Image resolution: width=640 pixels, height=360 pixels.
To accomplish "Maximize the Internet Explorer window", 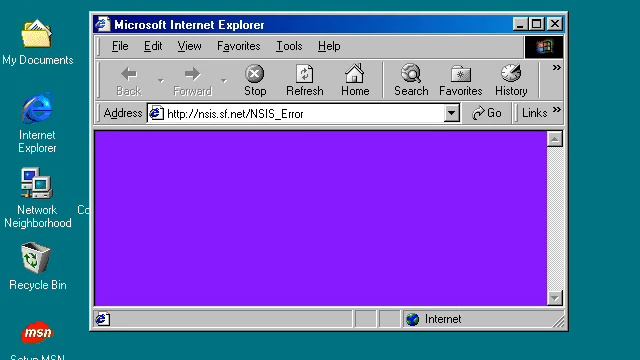I will (536, 24).
